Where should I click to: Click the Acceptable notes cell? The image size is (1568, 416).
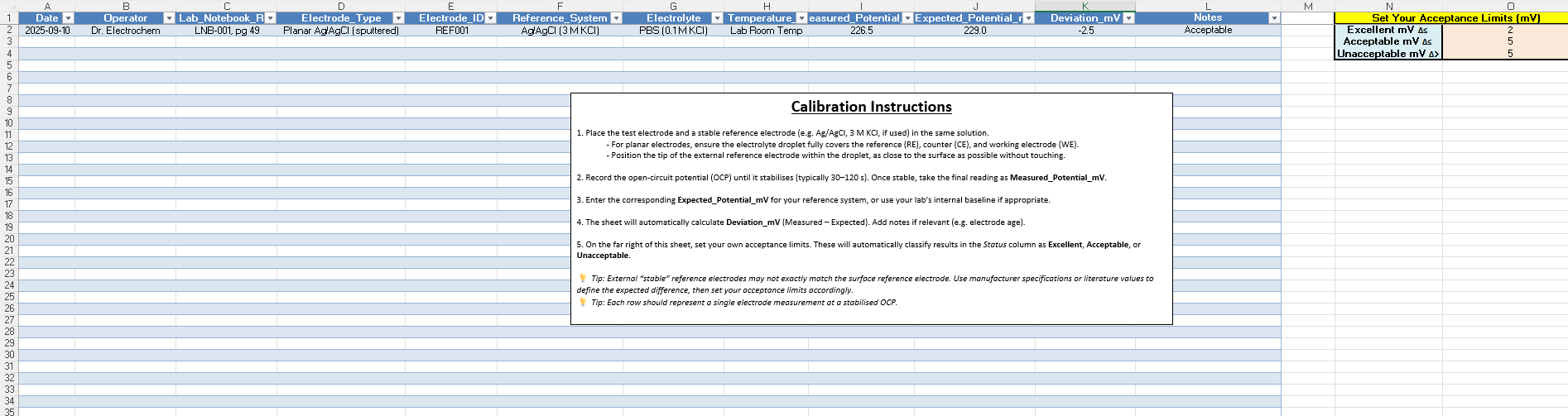click(1208, 30)
